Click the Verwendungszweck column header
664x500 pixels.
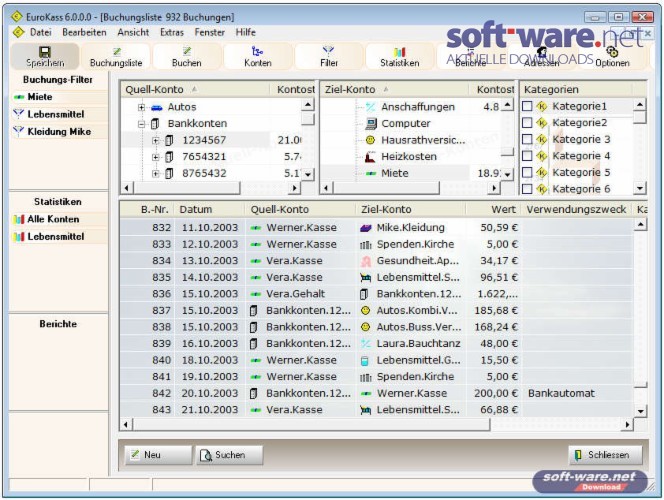click(x=576, y=210)
